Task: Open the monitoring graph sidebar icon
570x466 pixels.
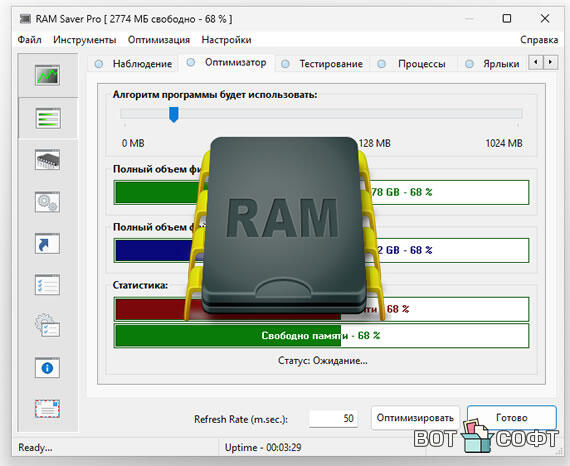Action: coord(47,75)
